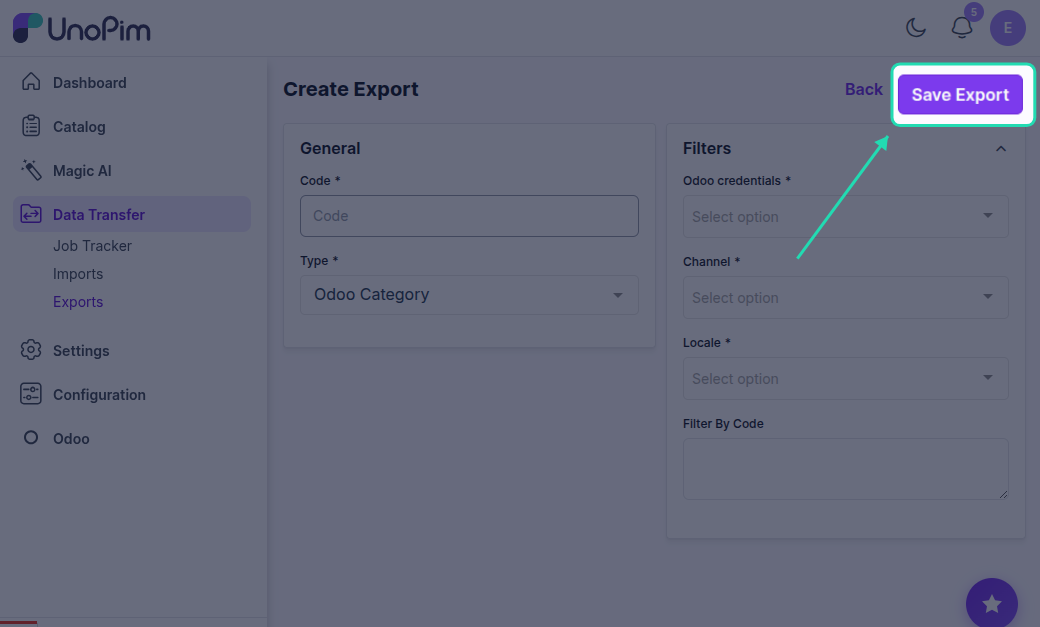Open Odoo menu item
The width and height of the screenshot is (1040, 627).
pos(71,439)
